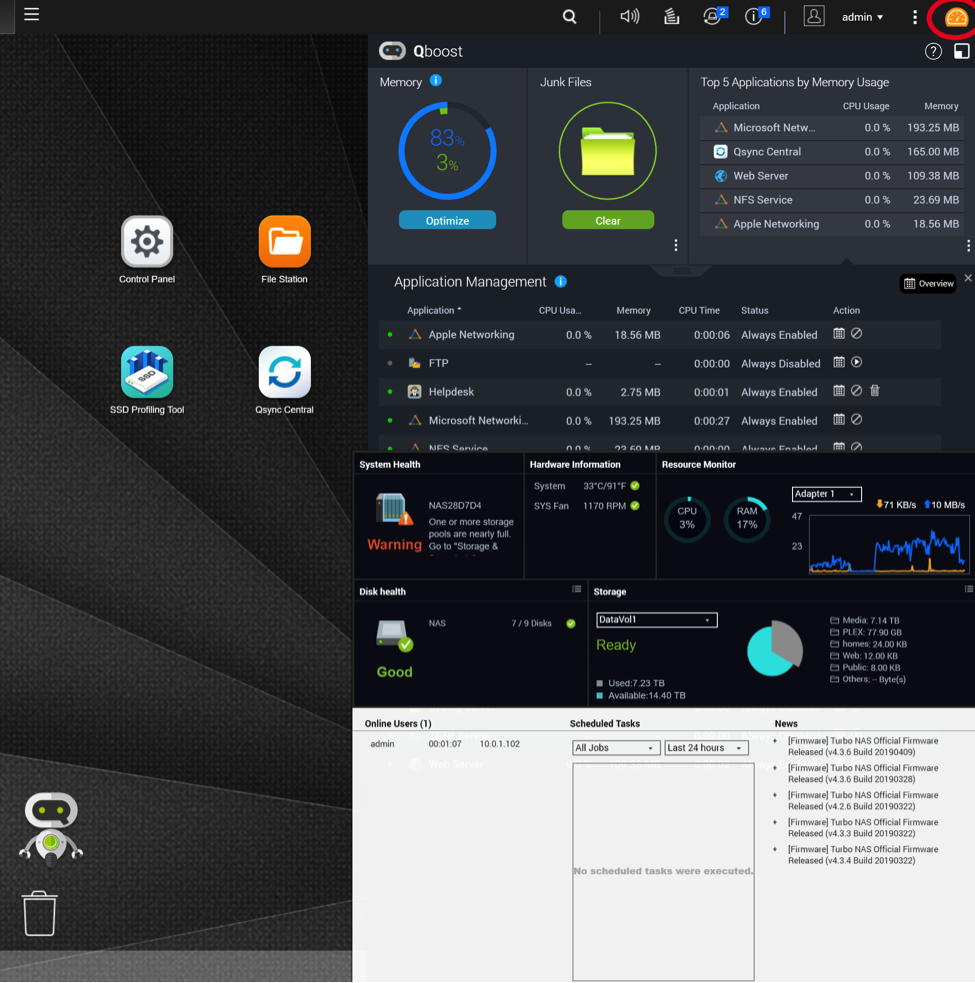This screenshot has height=983, width=975.
Task: Start the FTP application
Action: (856, 362)
